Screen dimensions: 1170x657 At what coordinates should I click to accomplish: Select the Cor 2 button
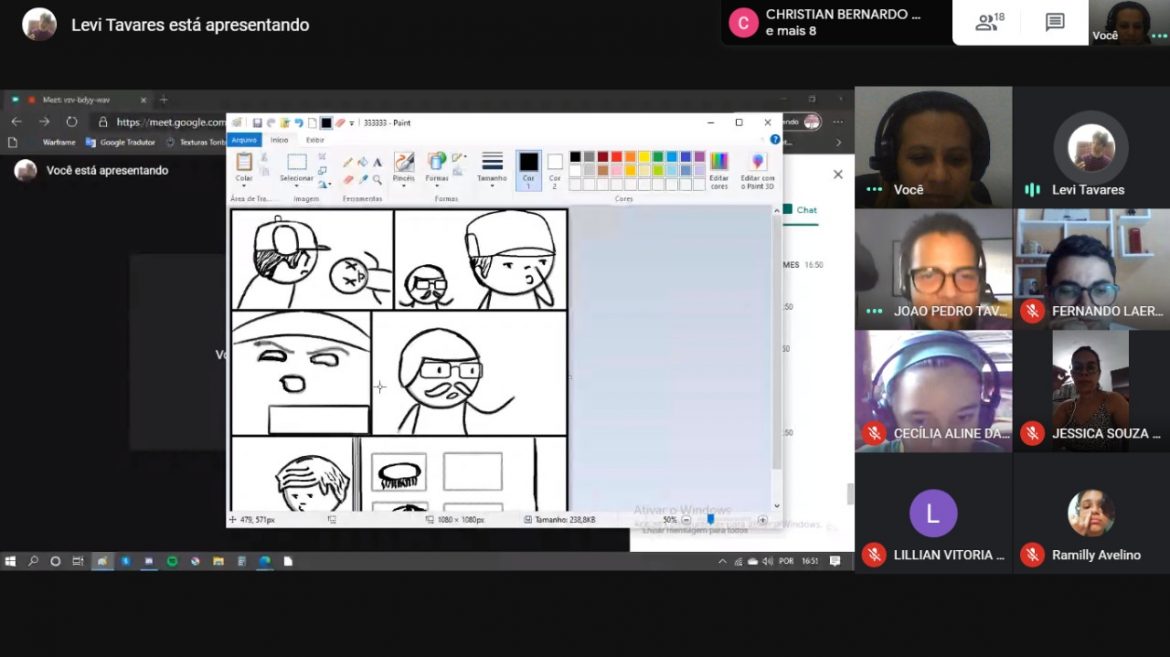click(x=554, y=169)
